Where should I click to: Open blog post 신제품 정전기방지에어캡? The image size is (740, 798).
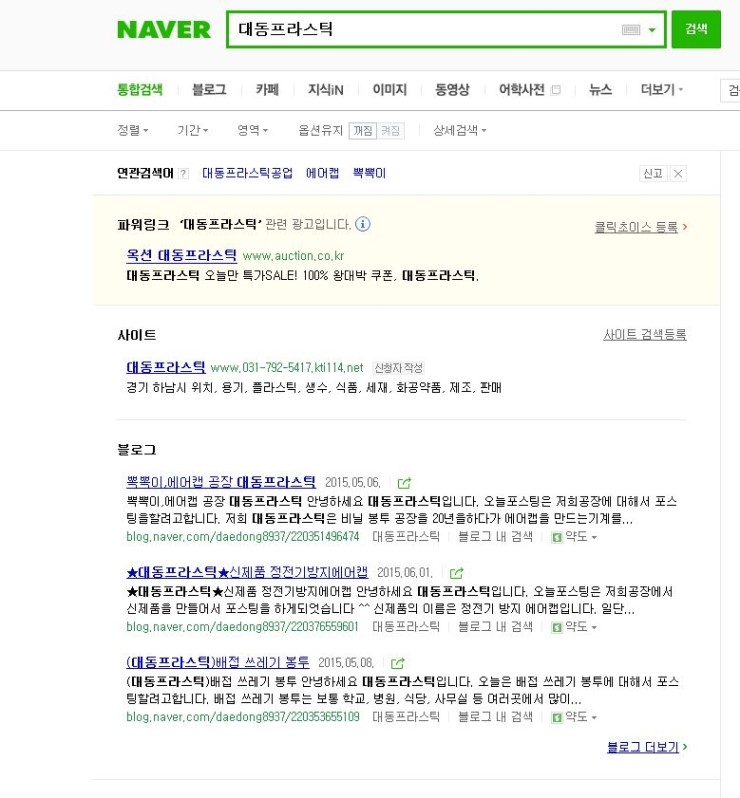click(247, 572)
